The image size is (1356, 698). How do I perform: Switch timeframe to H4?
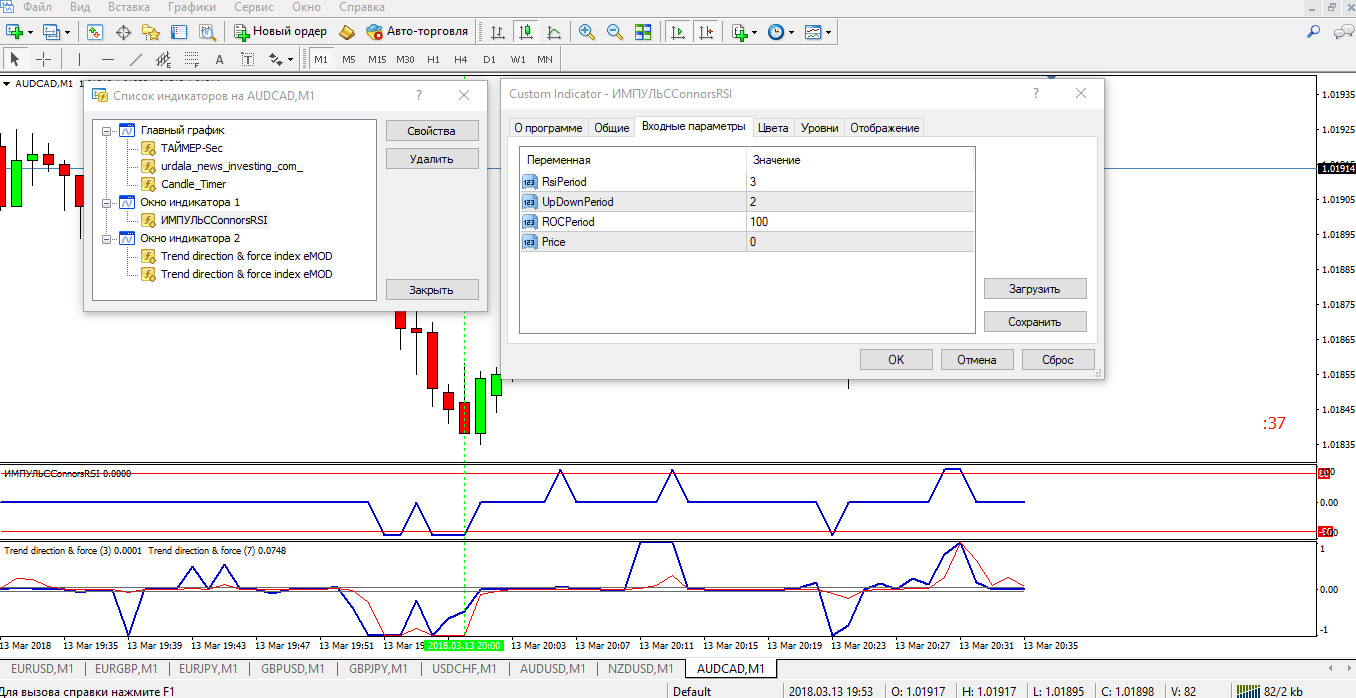click(x=460, y=59)
